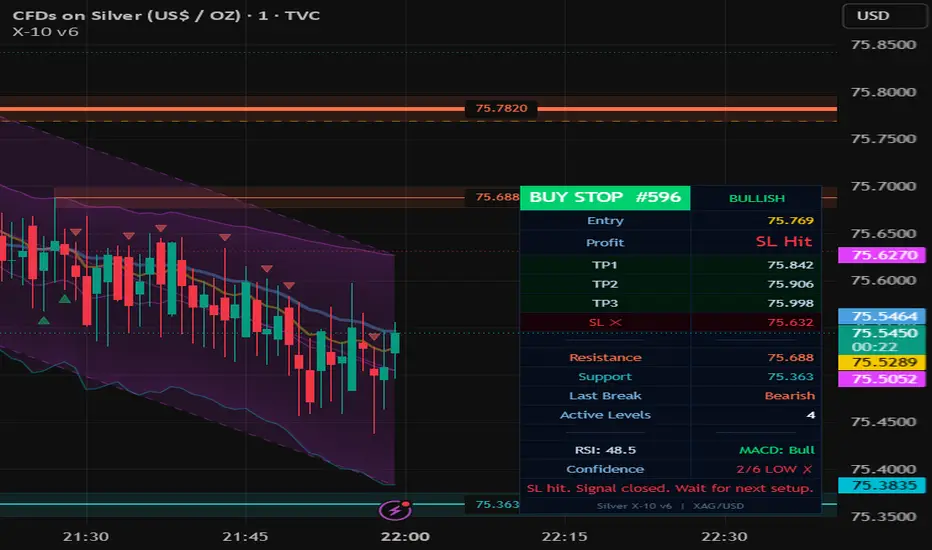Click the 75.7820 orange line label
Image resolution: width=932 pixels, height=550 pixels.
point(501,108)
